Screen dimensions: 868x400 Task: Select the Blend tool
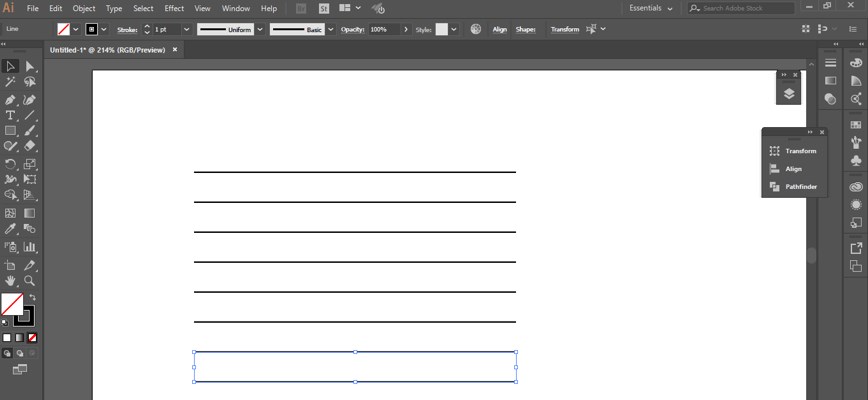point(30,228)
